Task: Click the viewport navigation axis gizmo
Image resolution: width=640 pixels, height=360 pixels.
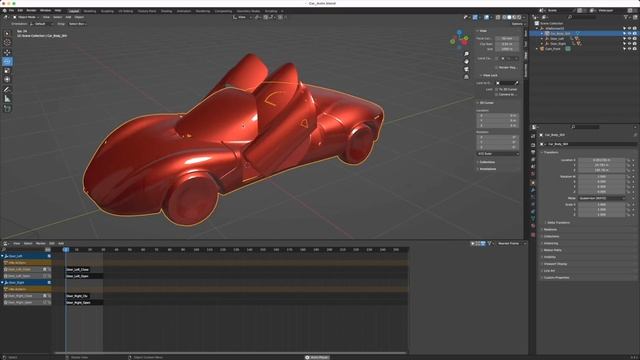Action: pyautogui.click(x=460, y=39)
